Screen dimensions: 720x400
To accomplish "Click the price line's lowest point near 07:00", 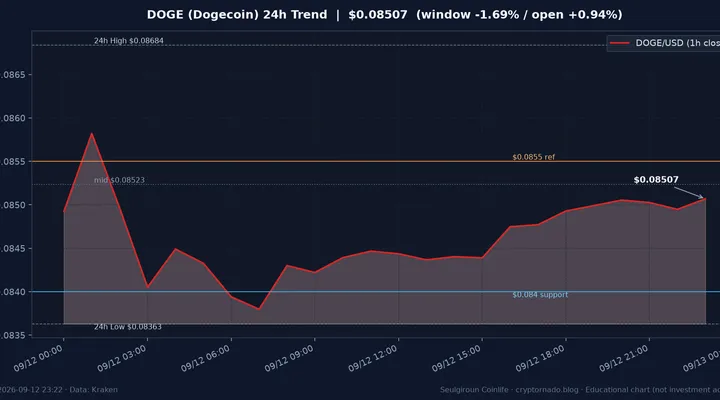I will pos(259,309).
